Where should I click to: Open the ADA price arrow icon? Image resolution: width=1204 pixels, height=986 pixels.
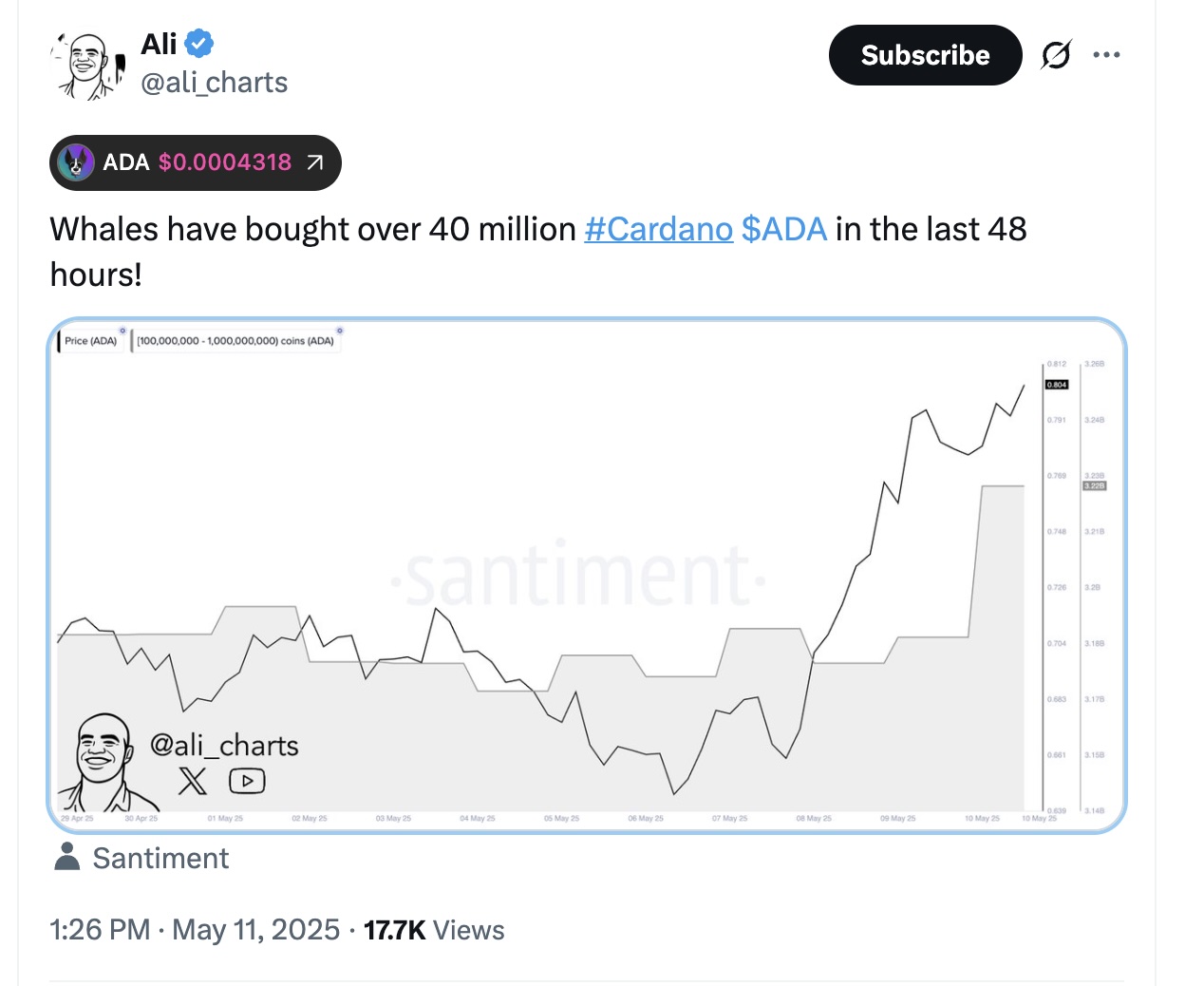click(x=315, y=162)
